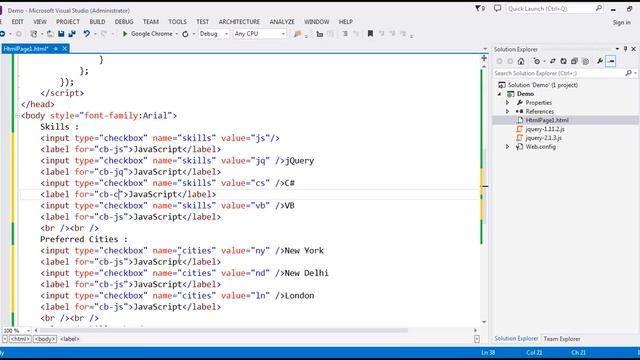Click Pending Changes Filter clock icon

click(x=536, y=61)
